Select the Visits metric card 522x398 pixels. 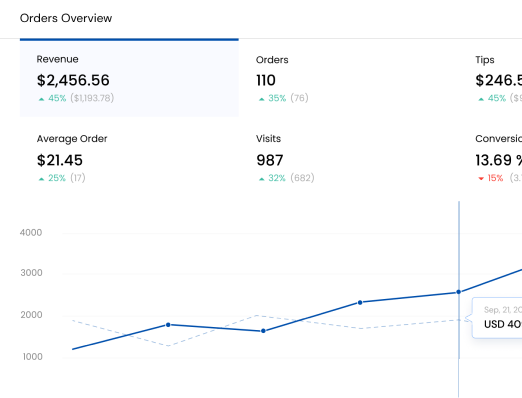coord(348,158)
